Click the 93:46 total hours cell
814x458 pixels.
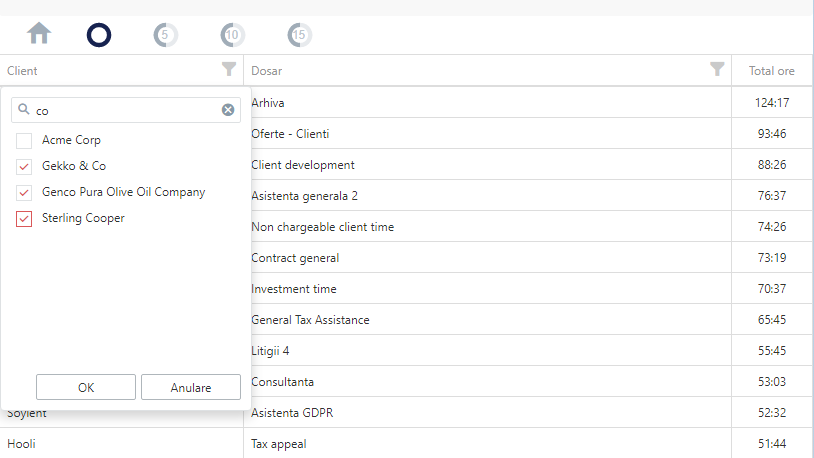[x=772, y=133]
